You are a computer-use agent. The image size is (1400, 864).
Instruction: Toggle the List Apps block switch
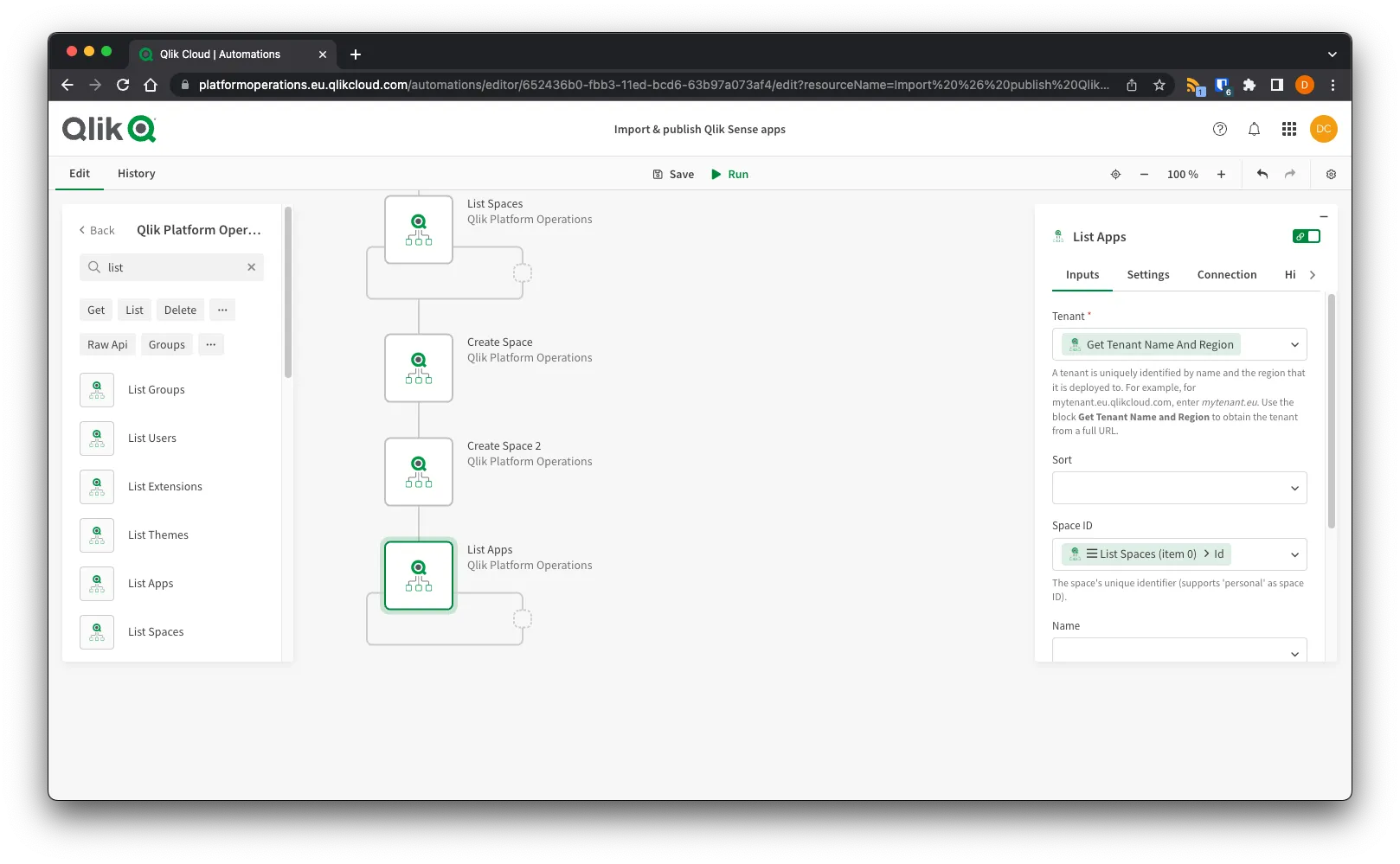click(x=1306, y=236)
